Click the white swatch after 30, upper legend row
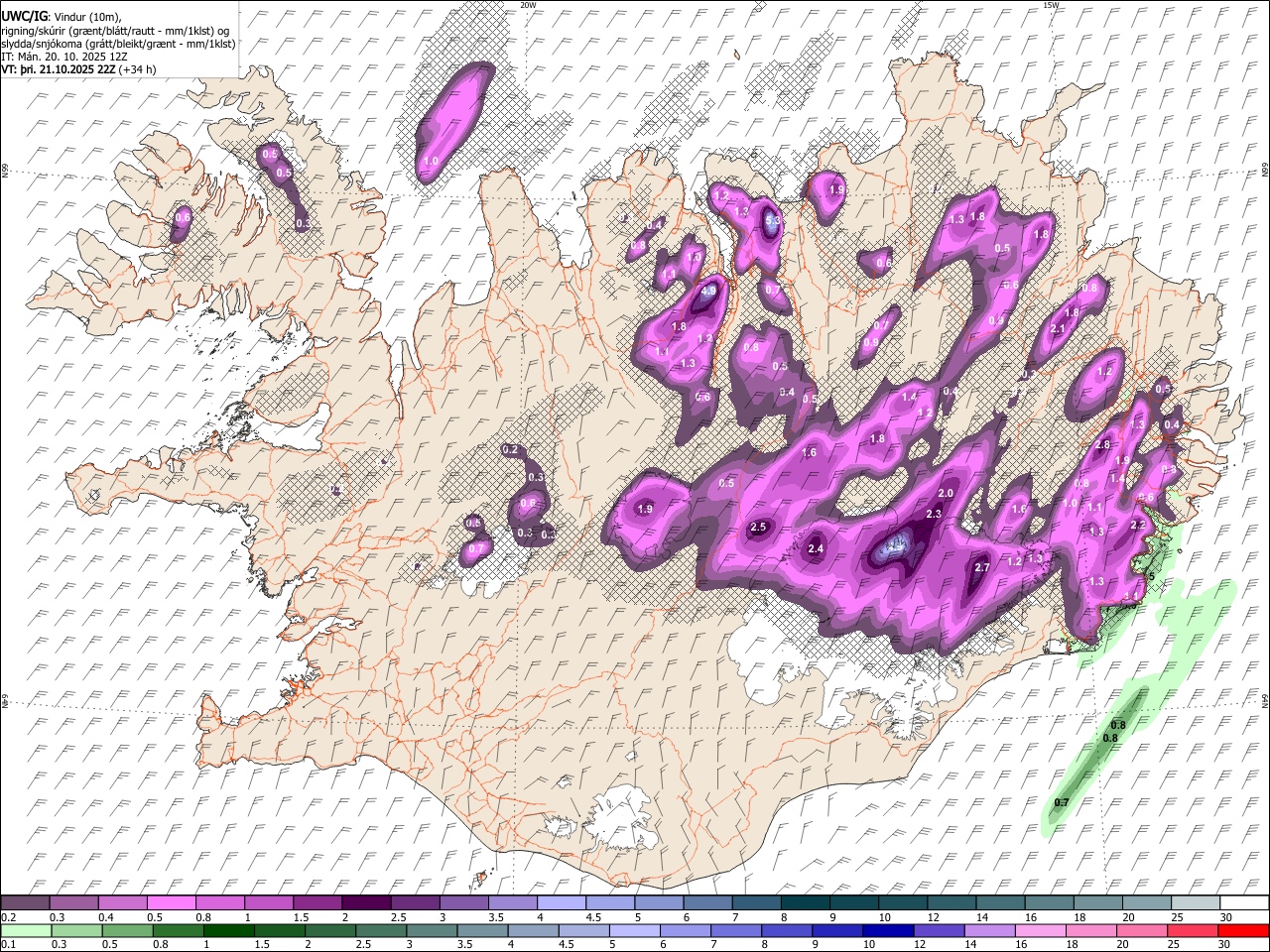The image size is (1270, 952). [x=1243, y=903]
